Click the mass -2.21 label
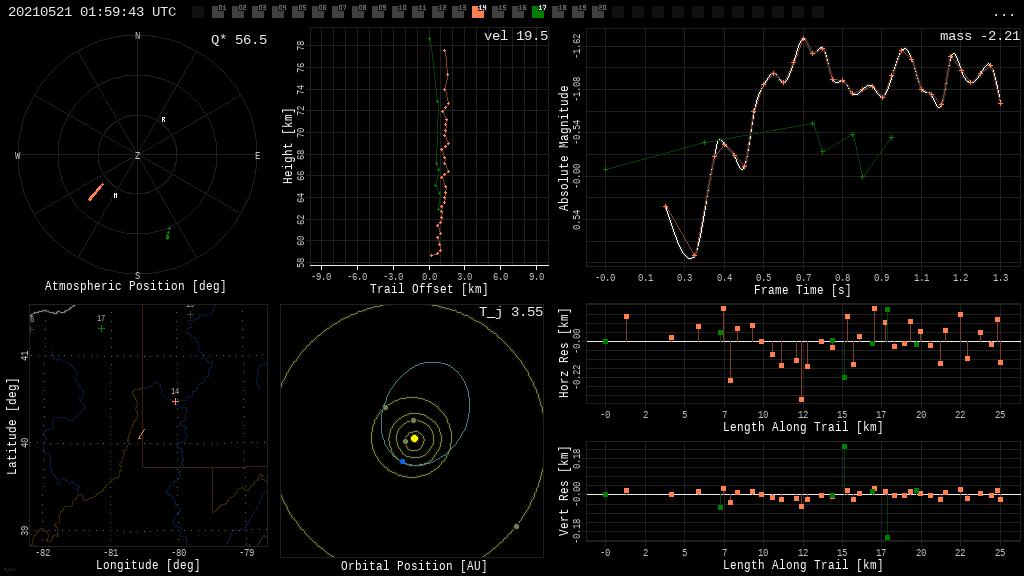 point(979,36)
